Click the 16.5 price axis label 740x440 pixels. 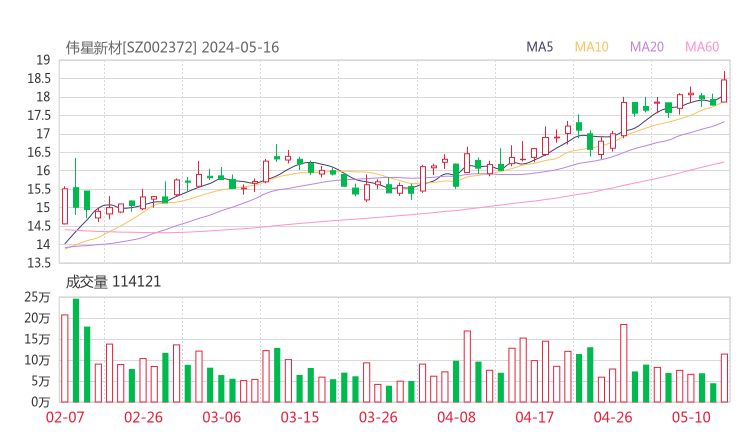[x=39, y=152]
